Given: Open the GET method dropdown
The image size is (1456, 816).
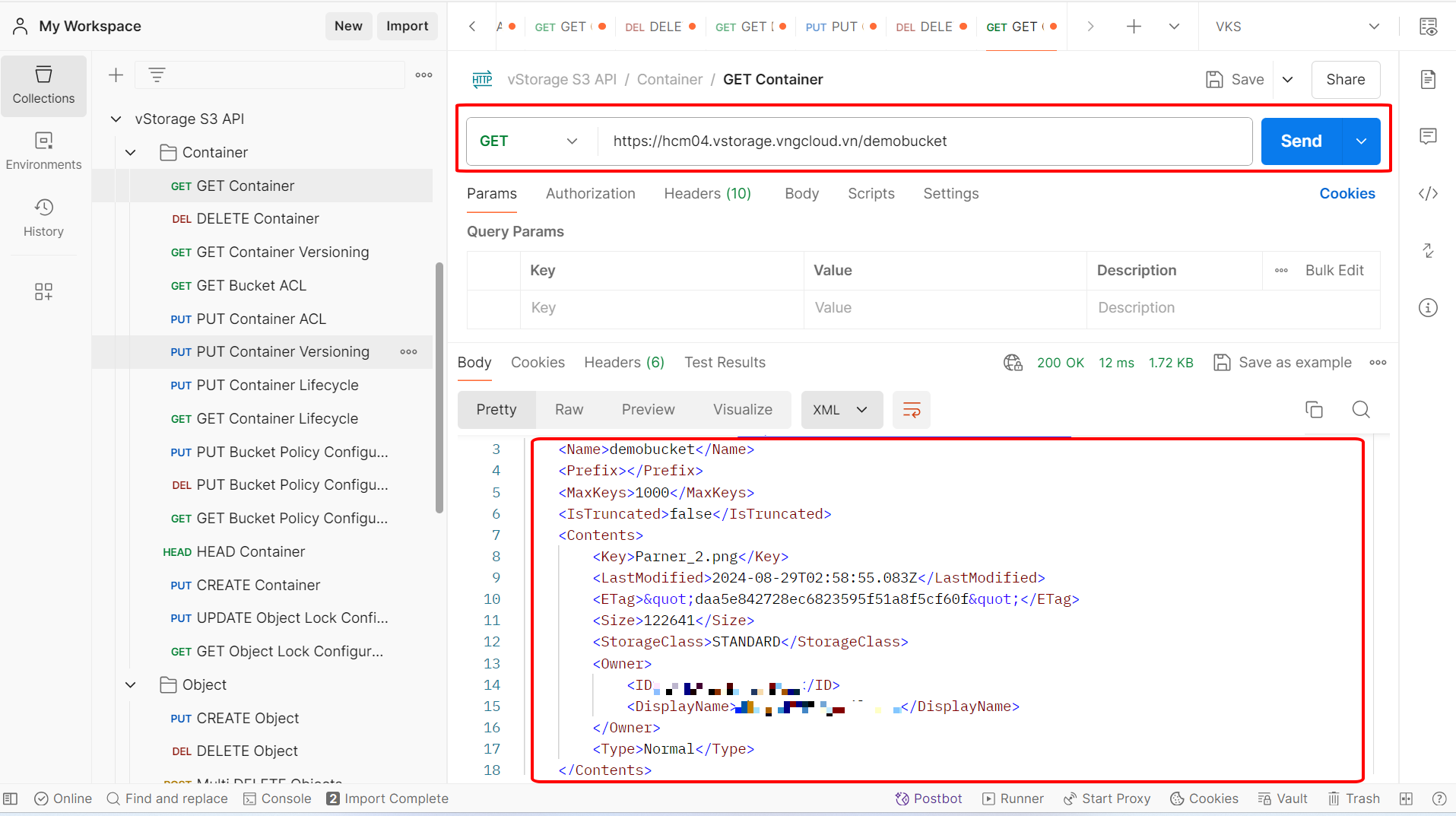Looking at the screenshot, I should coord(528,141).
